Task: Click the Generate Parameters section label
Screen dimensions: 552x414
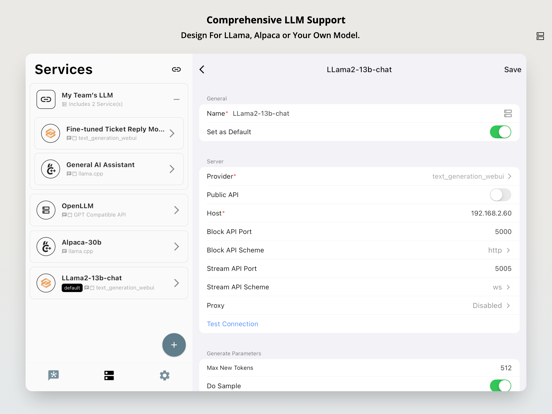Action: [234, 353]
